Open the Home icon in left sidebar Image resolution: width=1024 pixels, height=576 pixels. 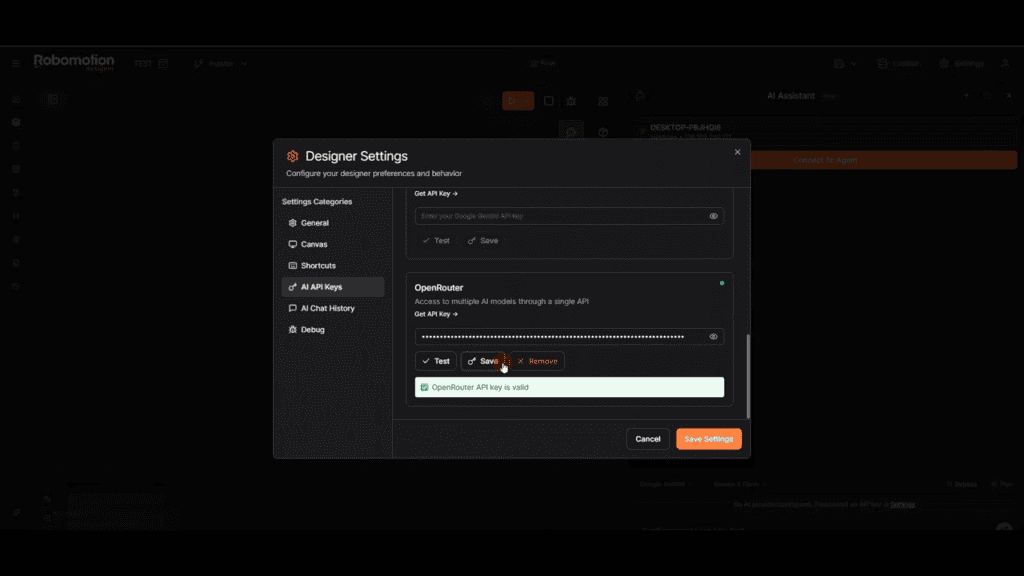16,99
